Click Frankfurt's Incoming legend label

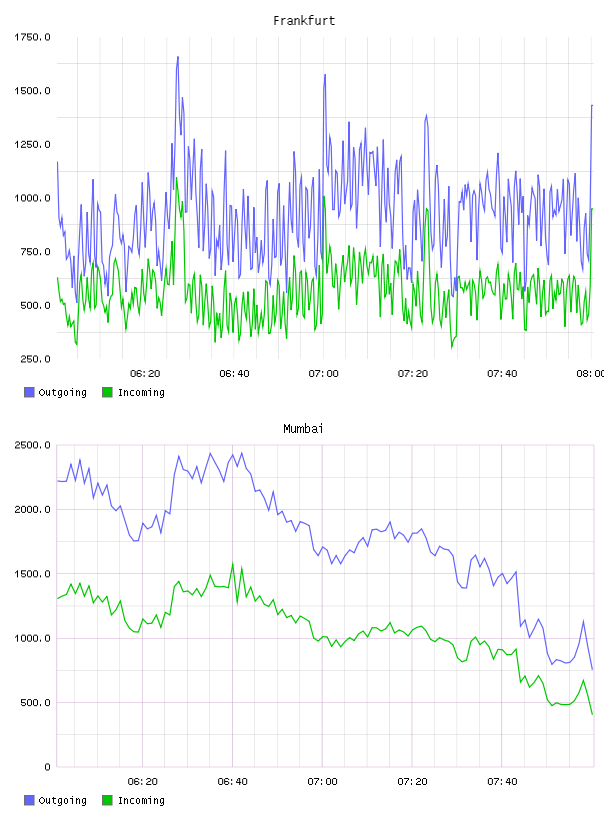(x=141, y=392)
